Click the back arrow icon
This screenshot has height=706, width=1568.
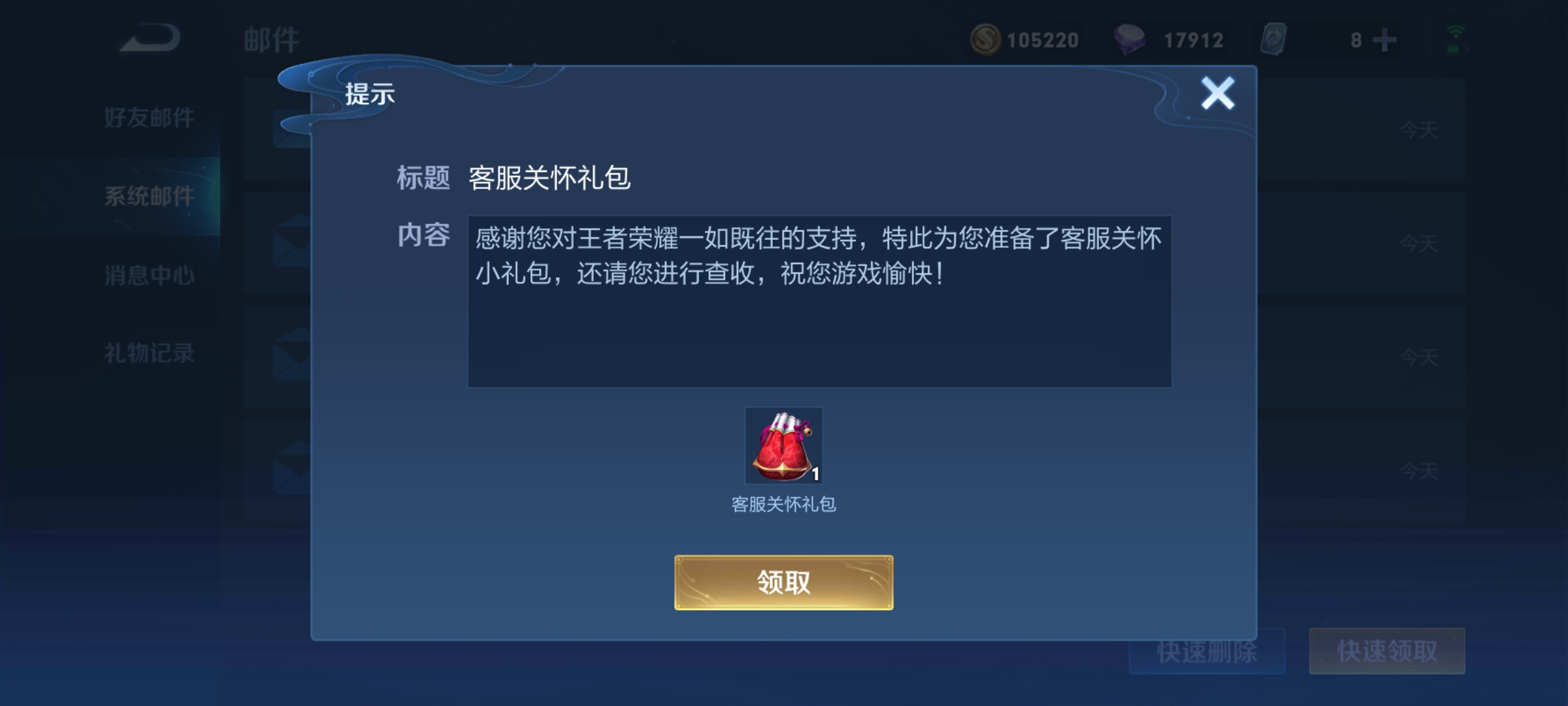[150, 38]
